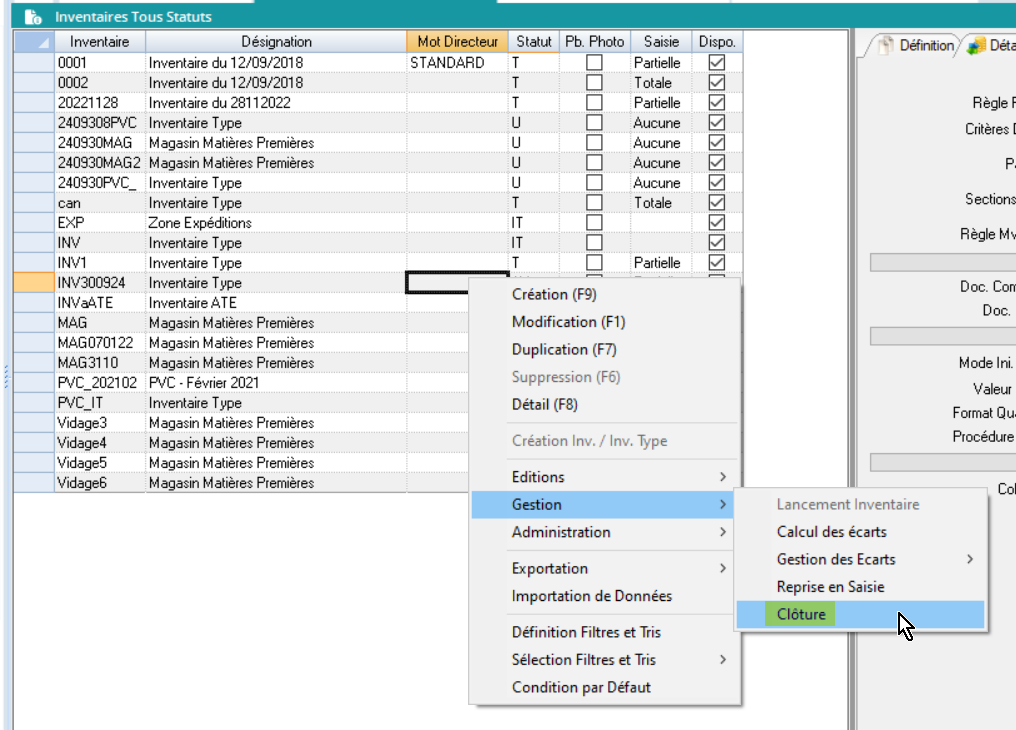Screen dimensions: 1016x730
Task: Toggle Pb. Photo checkbox on EXP row
Action: pyautogui.click(x=594, y=223)
